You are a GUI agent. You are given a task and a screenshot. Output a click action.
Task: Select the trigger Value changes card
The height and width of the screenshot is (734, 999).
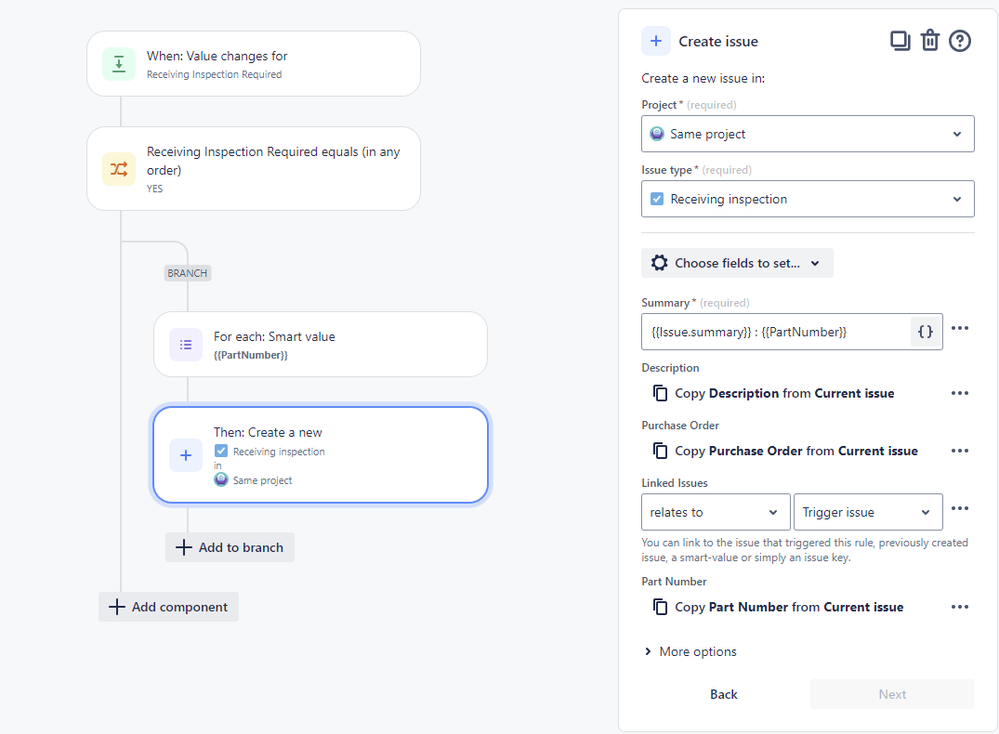point(254,64)
